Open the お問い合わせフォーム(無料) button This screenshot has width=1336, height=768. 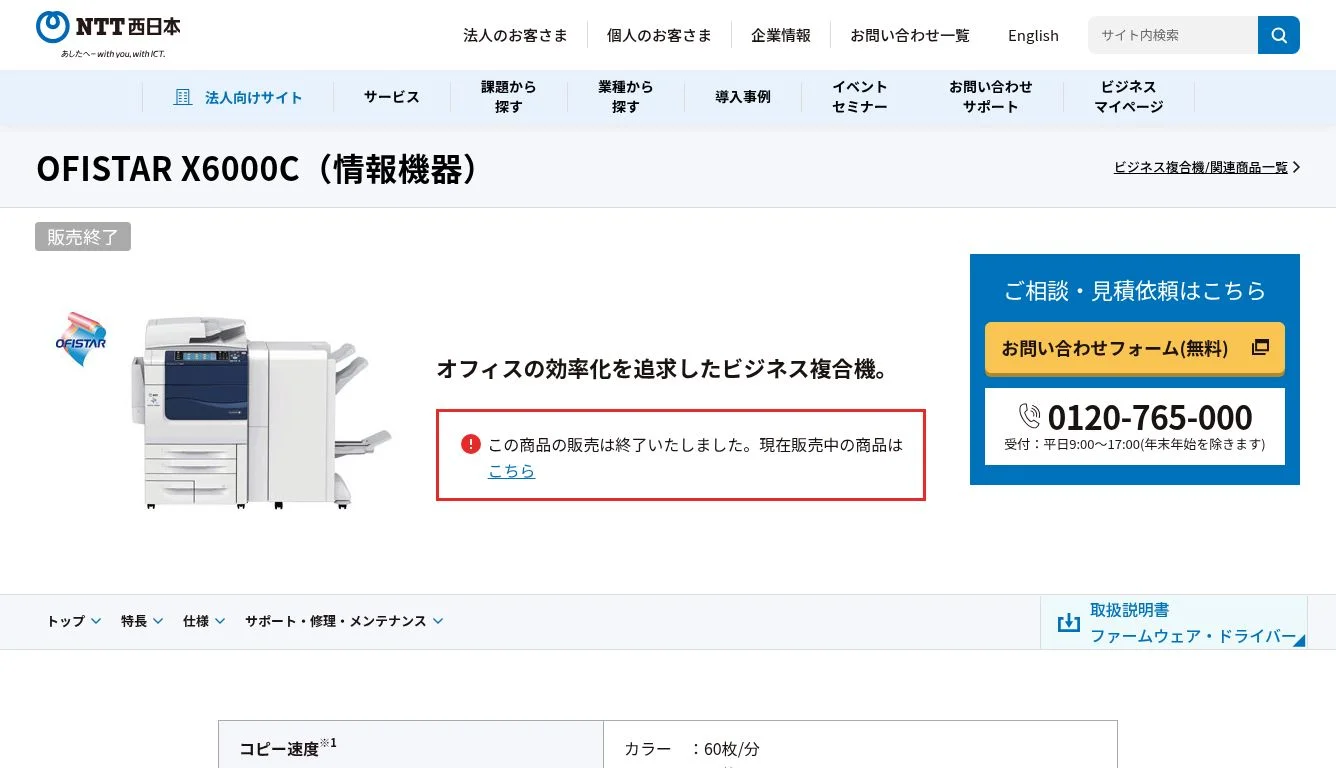coord(1134,348)
